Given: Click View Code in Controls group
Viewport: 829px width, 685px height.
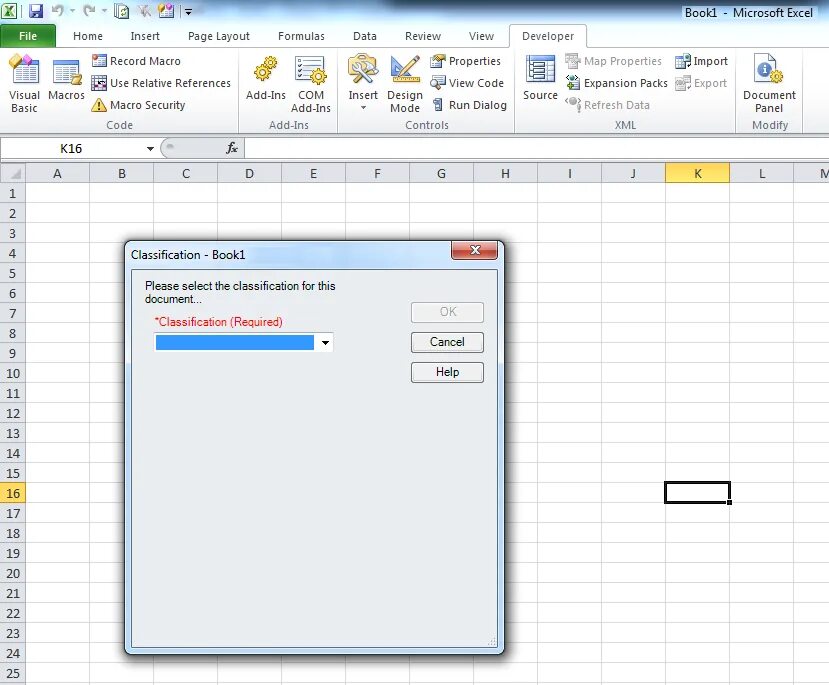Looking at the screenshot, I should 467,83.
